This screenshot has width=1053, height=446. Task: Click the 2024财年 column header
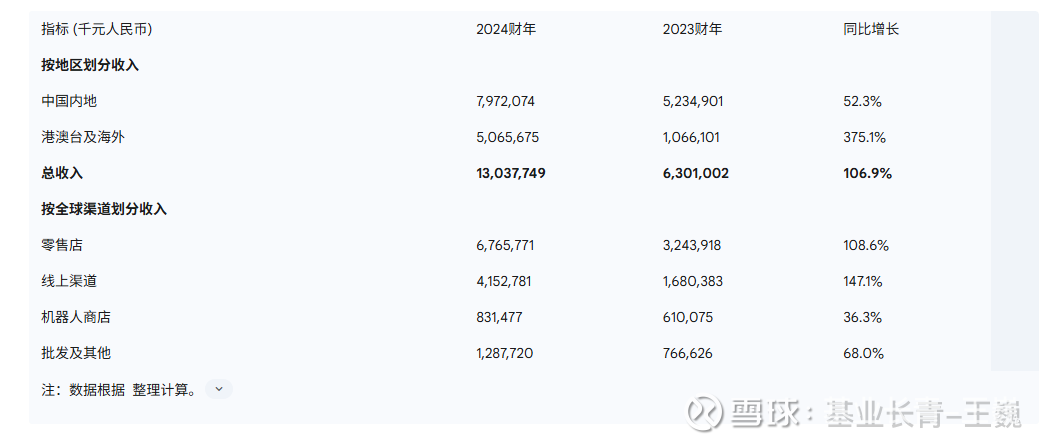pyautogui.click(x=506, y=29)
